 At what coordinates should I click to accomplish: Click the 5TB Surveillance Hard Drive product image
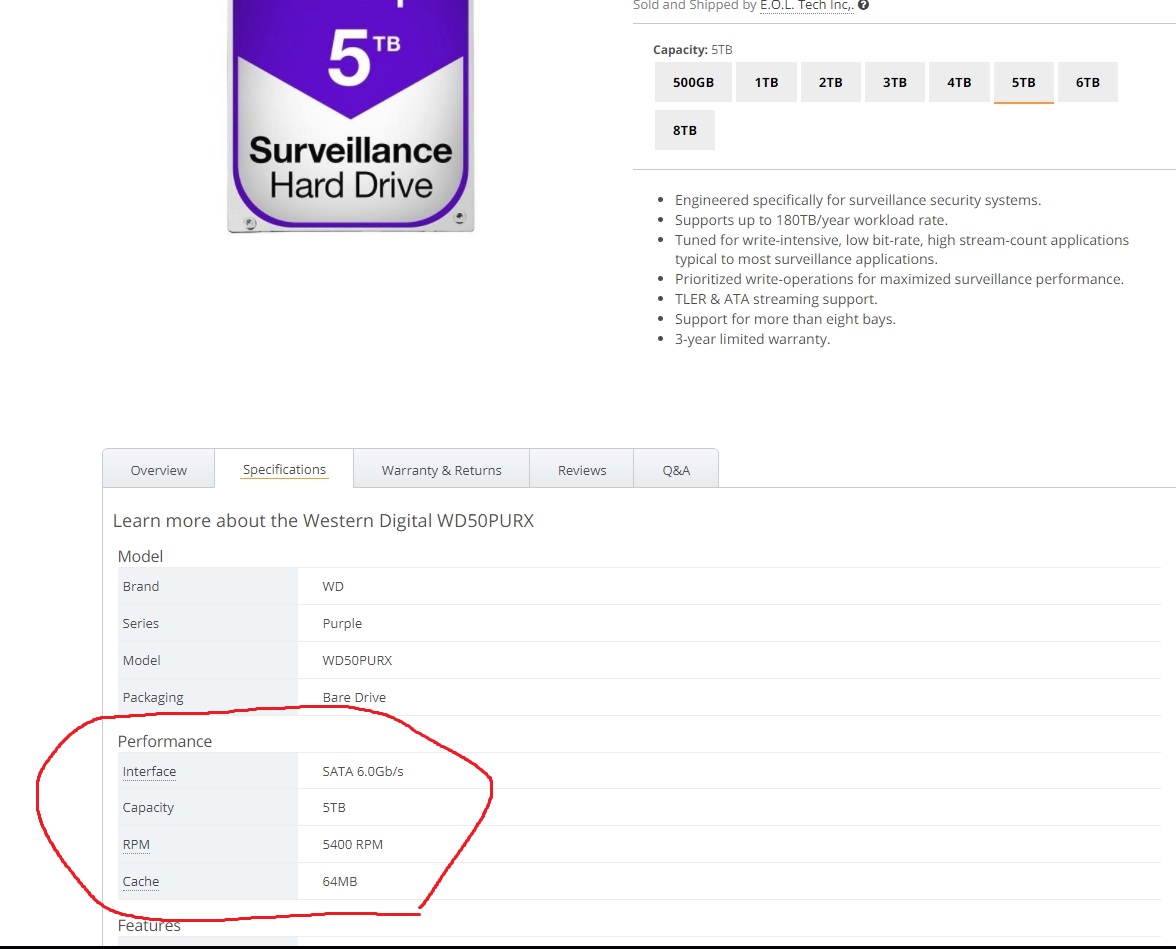coord(350,116)
